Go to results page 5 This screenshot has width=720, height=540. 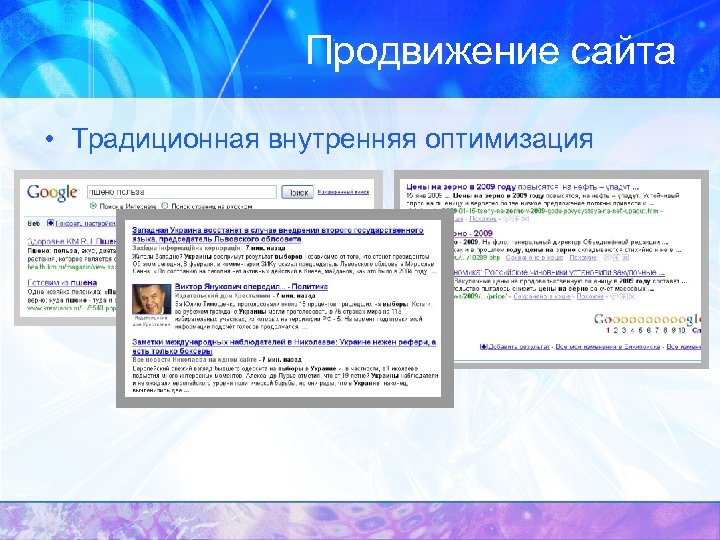641,330
